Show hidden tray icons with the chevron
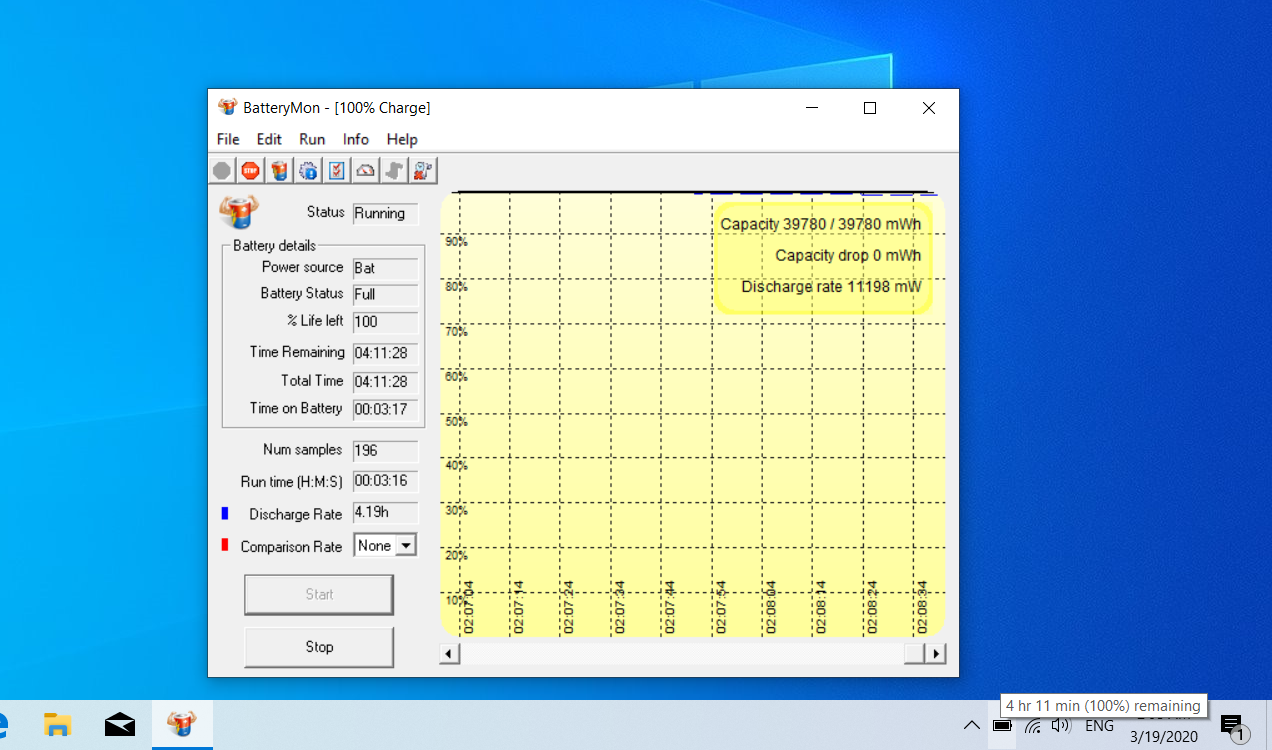Image resolution: width=1272 pixels, height=750 pixels. point(971,726)
